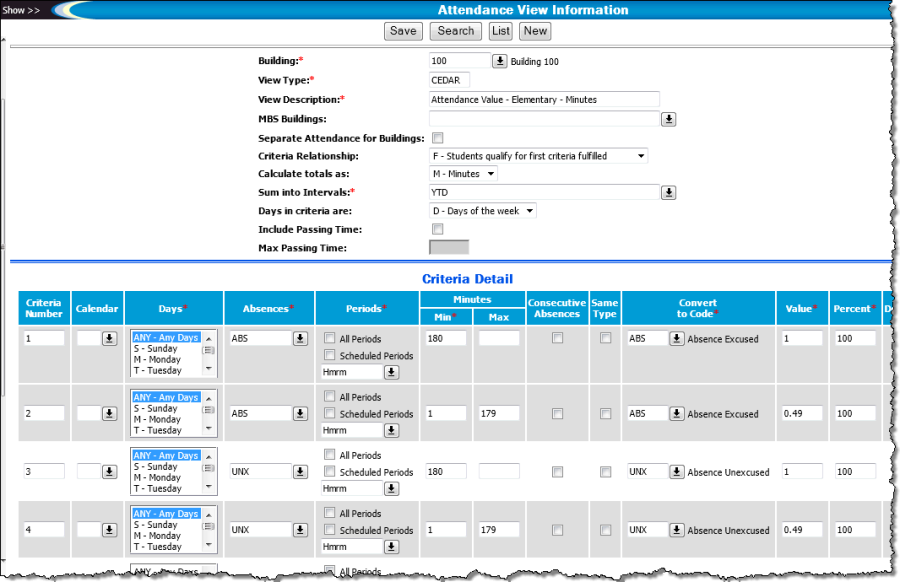Viewport: 900px width, 582px height.
Task: Check All Periods in criteria row 1
Action: [x=330, y=338]
